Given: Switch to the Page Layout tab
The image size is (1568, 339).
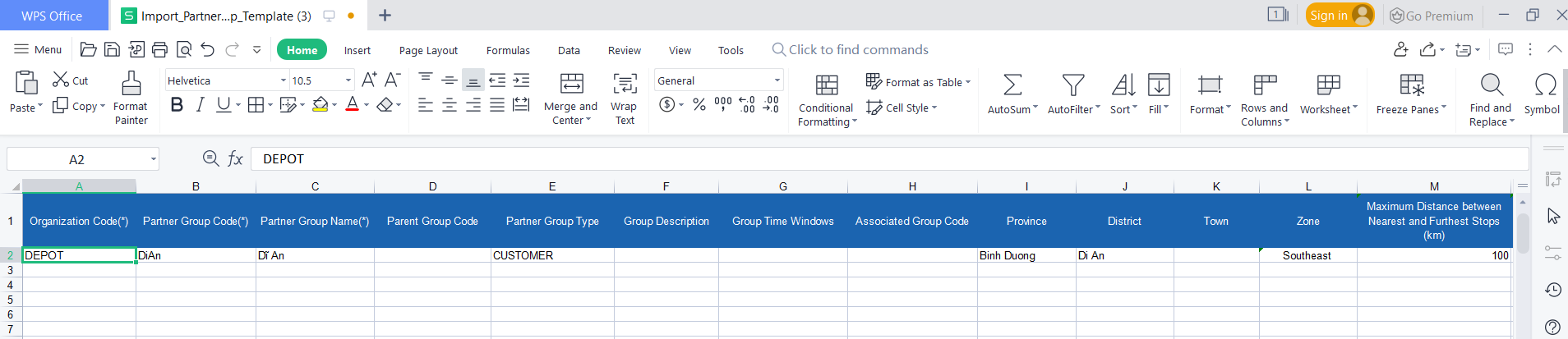Looking at the screenshot, I should 428,50.
